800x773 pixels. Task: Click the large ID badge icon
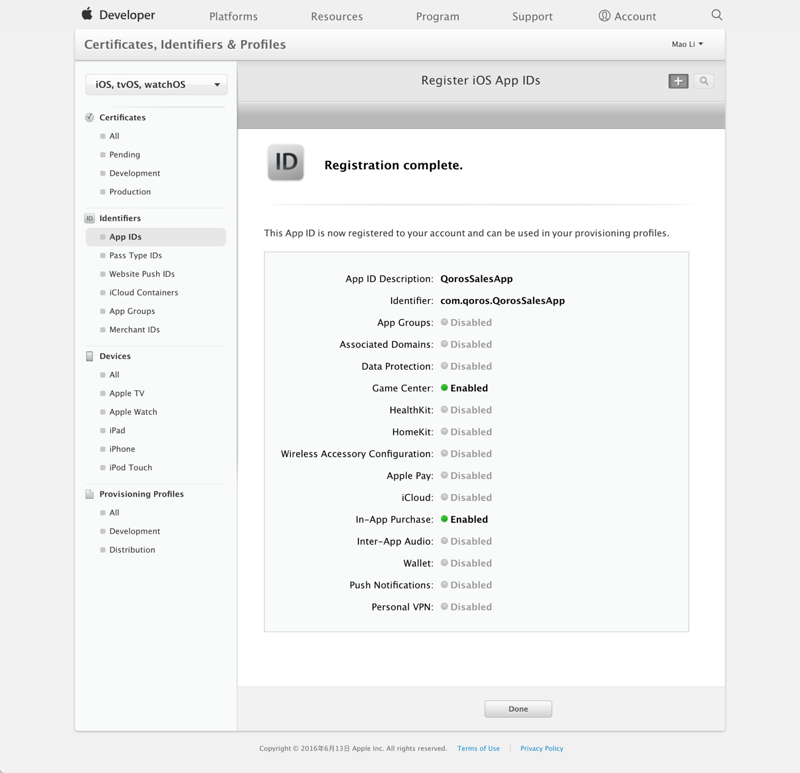[x=286, y=162]
